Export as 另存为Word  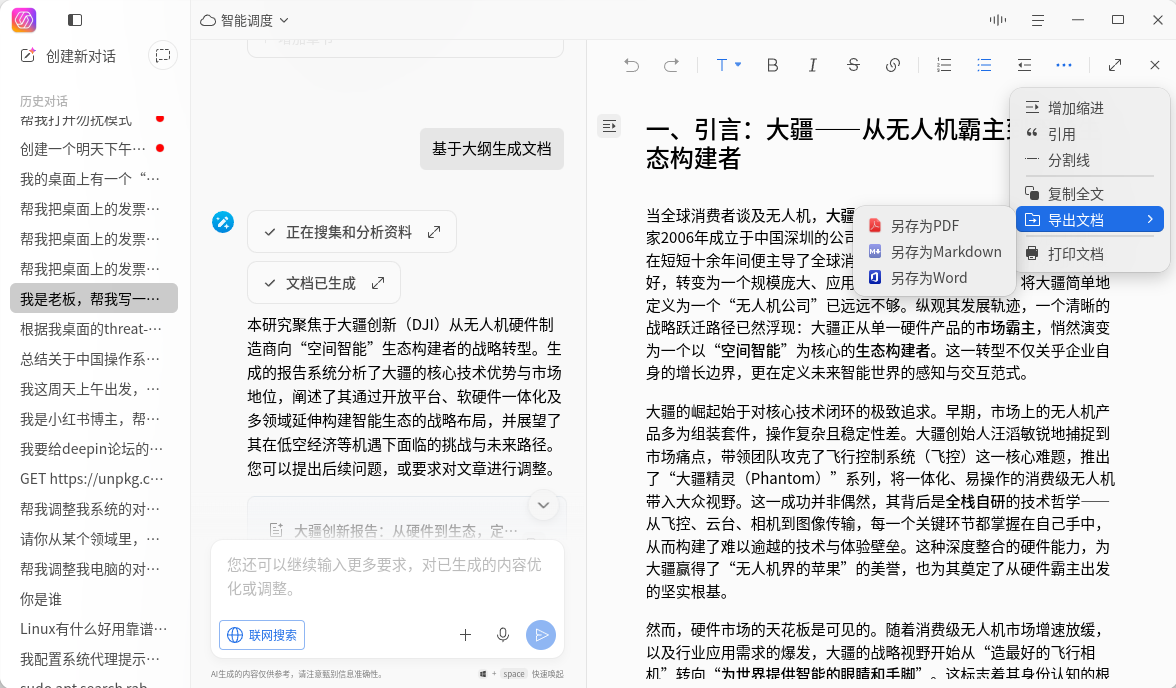pos(934,278)
